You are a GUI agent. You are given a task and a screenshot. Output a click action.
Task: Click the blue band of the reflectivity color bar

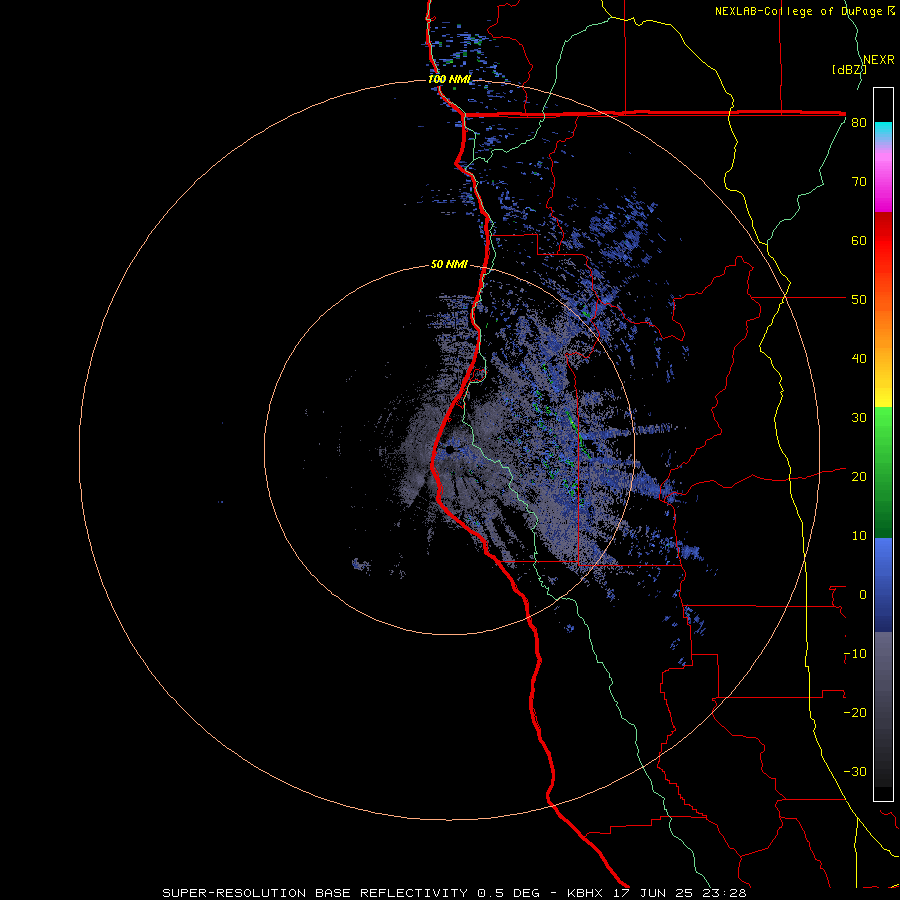coord(883,584)
